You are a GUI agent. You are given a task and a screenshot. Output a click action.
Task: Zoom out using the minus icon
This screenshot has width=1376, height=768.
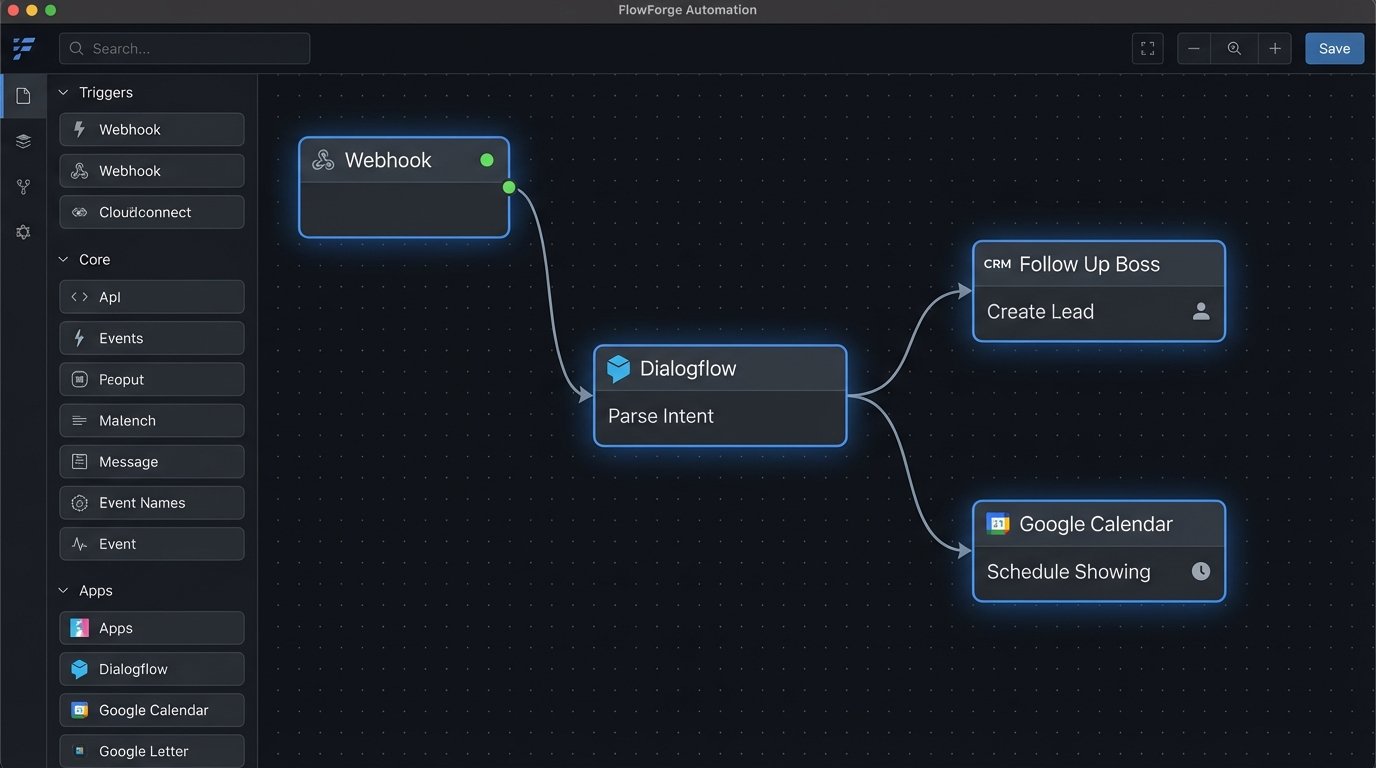[1194, 48]
